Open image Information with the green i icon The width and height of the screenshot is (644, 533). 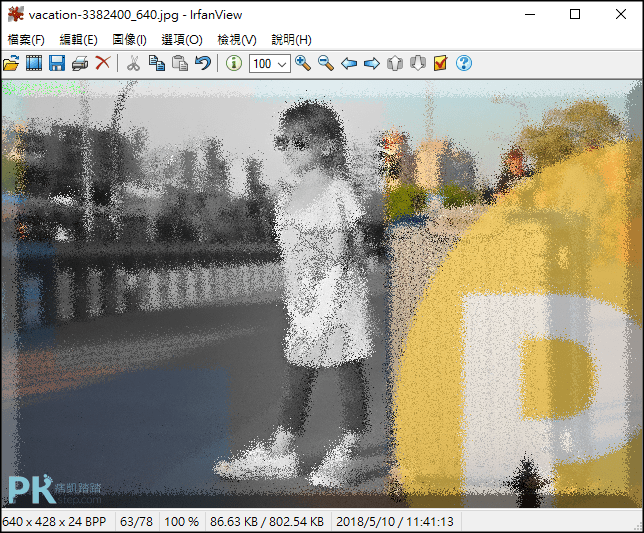click(234, 63)
